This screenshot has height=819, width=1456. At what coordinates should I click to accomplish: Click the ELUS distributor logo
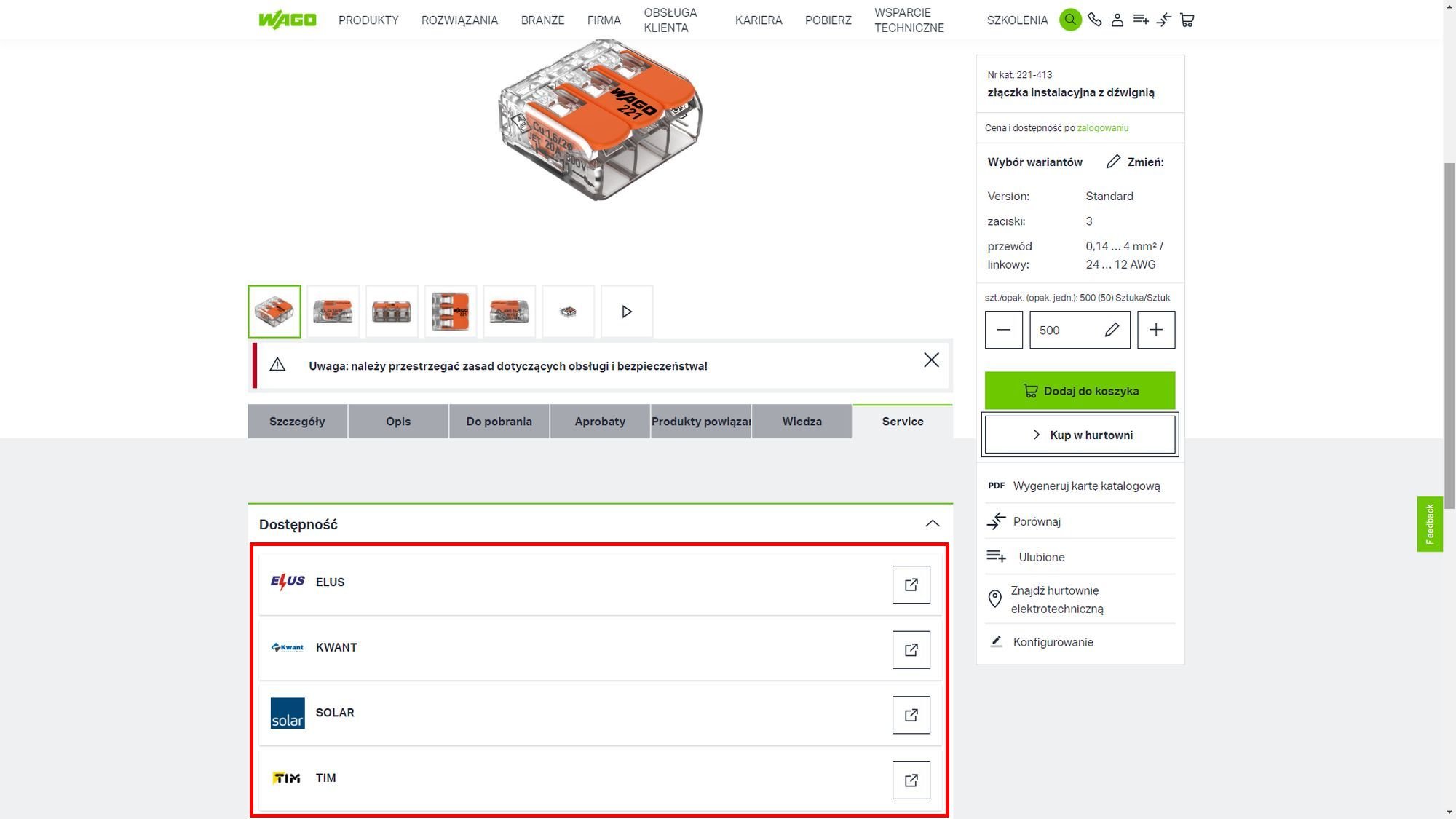pyautogui.click(x=288, y=582)
